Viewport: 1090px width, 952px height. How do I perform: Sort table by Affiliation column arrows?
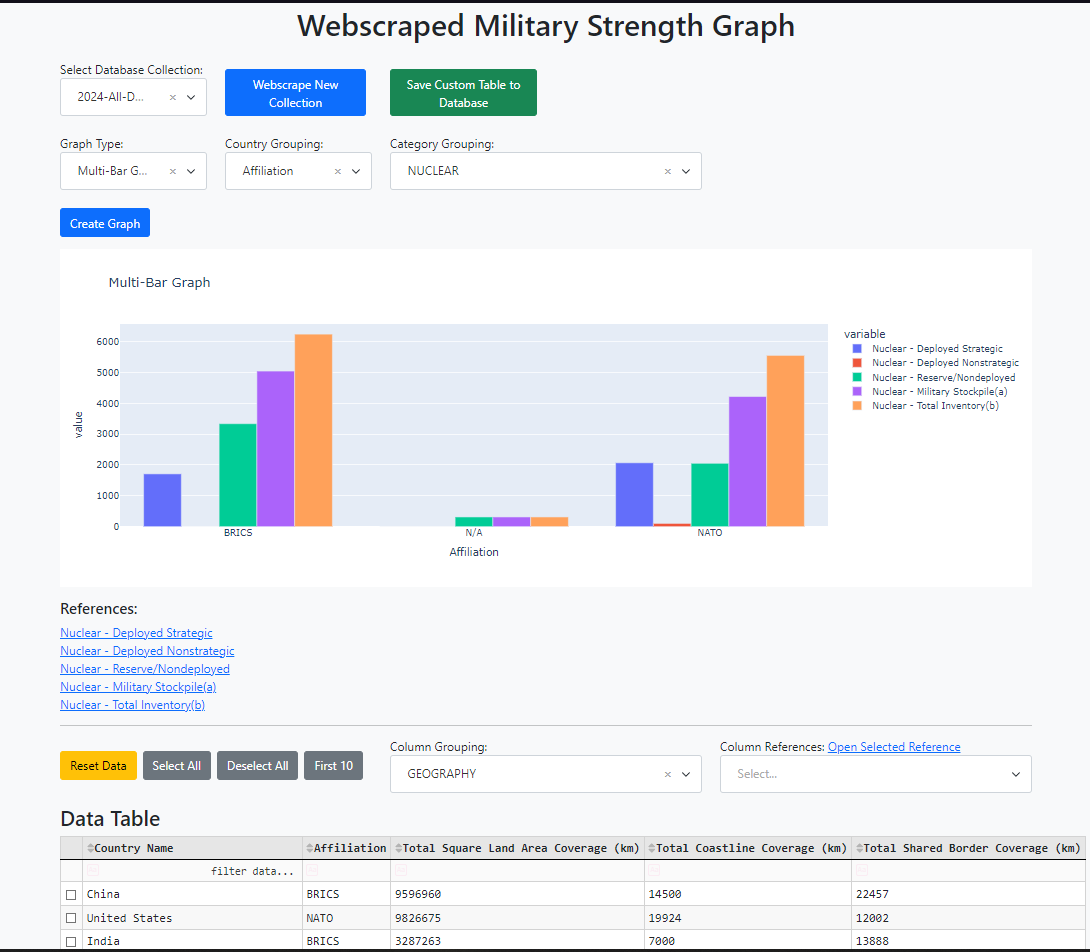[x=309, y=848]
